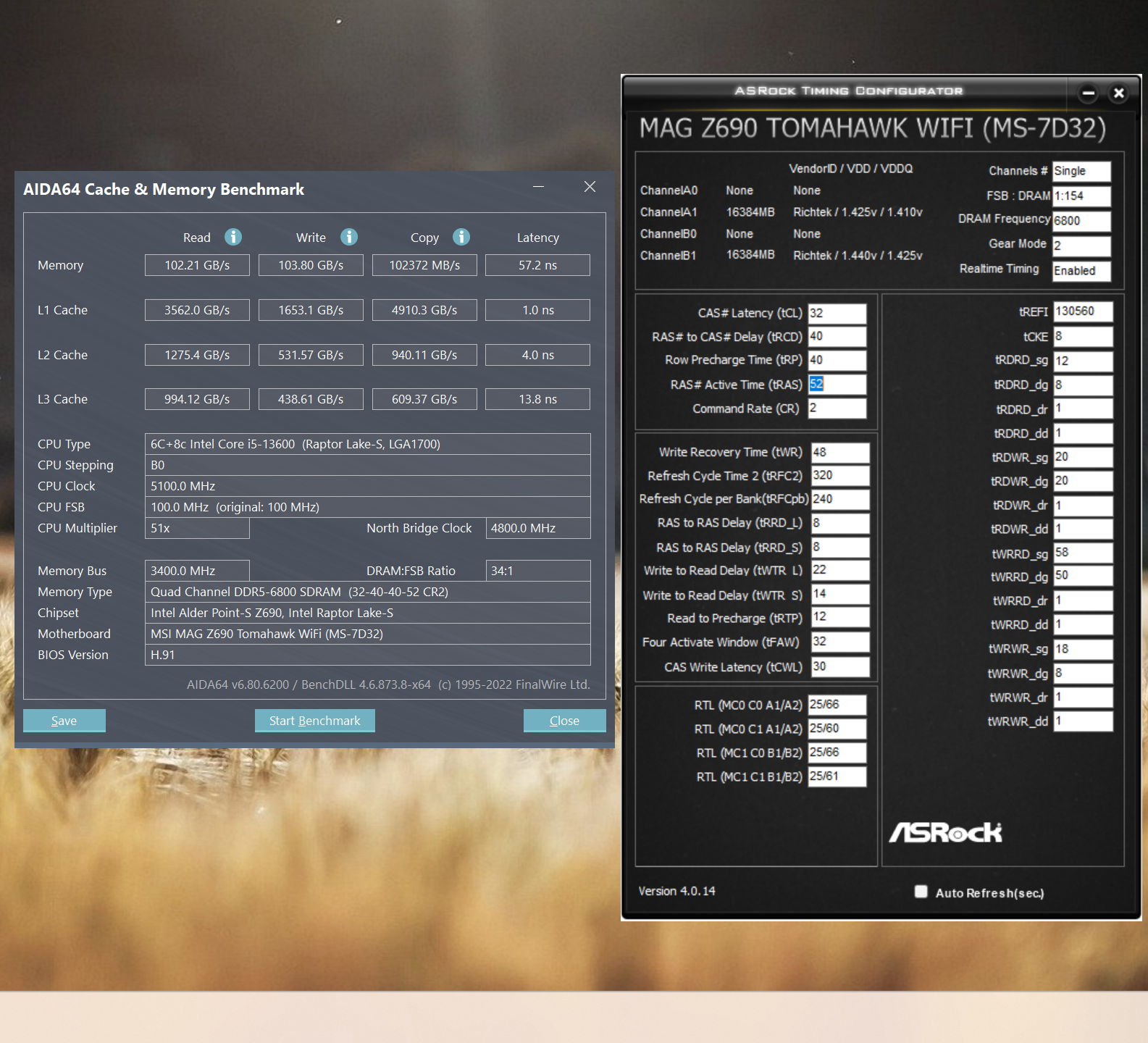Image resolution: width=1148 pixels, height=1043 pixels.
Task: Click the tWTR_S value field
Action: point(840,595)
